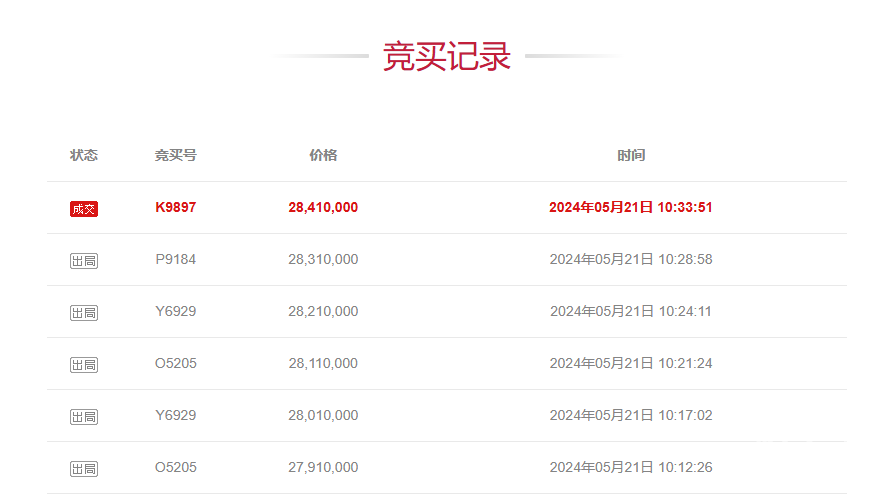Click the timestamp ending in 10:12:26
Viewport: 891px width, 498px height.
click(x=631, y=468)
